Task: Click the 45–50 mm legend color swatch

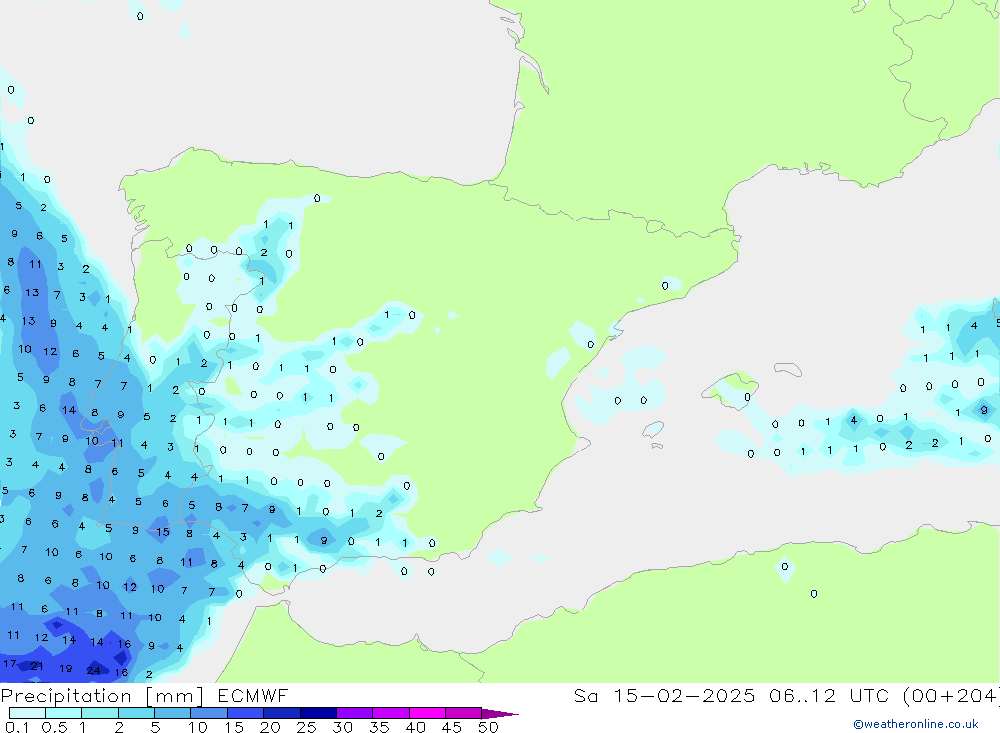Action: pos(464,713)
